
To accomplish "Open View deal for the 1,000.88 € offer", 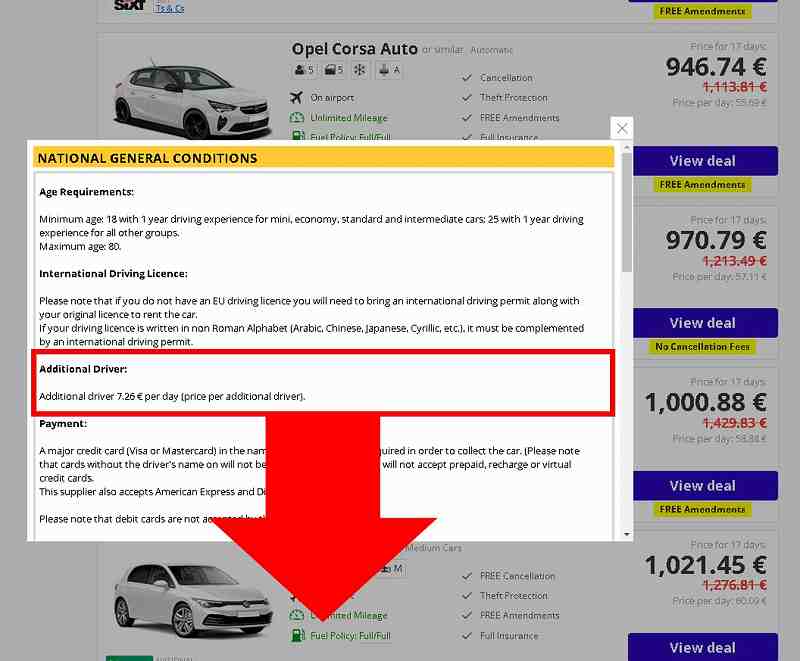I will [706, 486].
